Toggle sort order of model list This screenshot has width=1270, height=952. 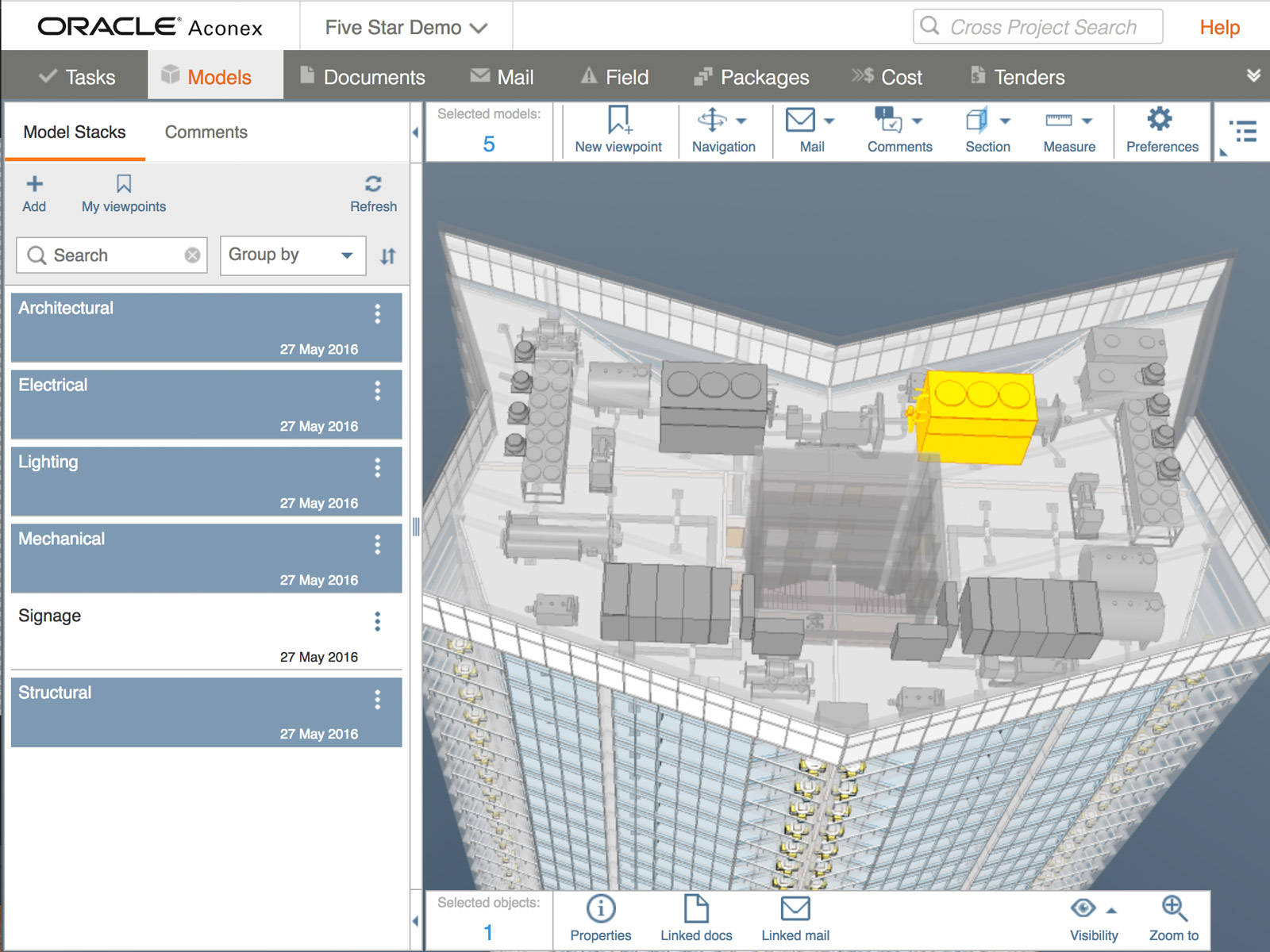(x=387, y=256)
